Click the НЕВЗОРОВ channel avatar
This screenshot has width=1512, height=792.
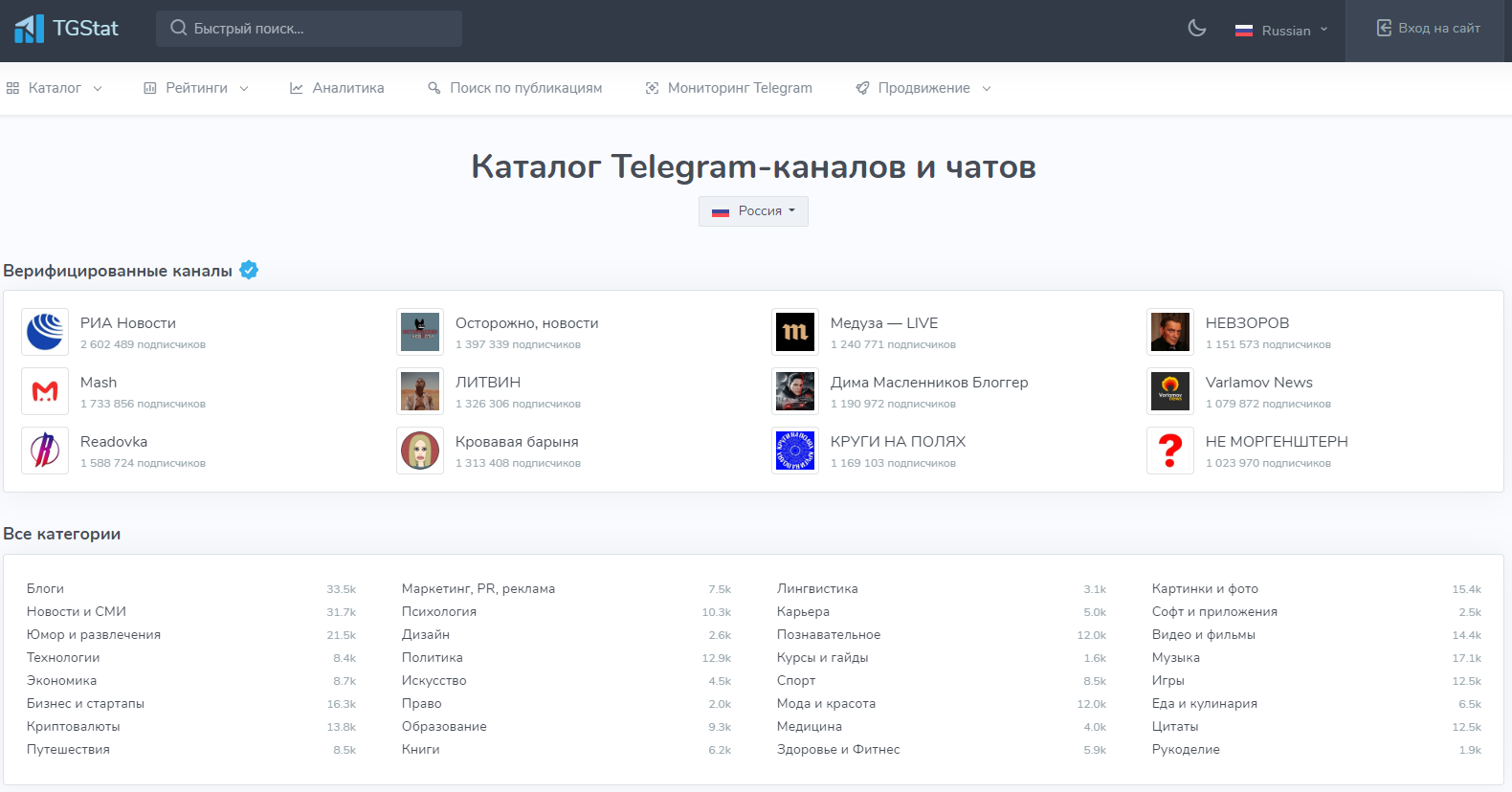coord(1170,332)
